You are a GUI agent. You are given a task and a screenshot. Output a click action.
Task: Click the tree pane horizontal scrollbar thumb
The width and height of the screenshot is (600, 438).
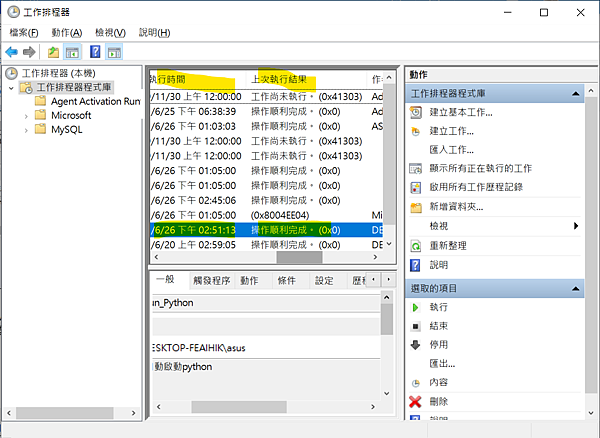pyautogui.click(x=64, y=413)
